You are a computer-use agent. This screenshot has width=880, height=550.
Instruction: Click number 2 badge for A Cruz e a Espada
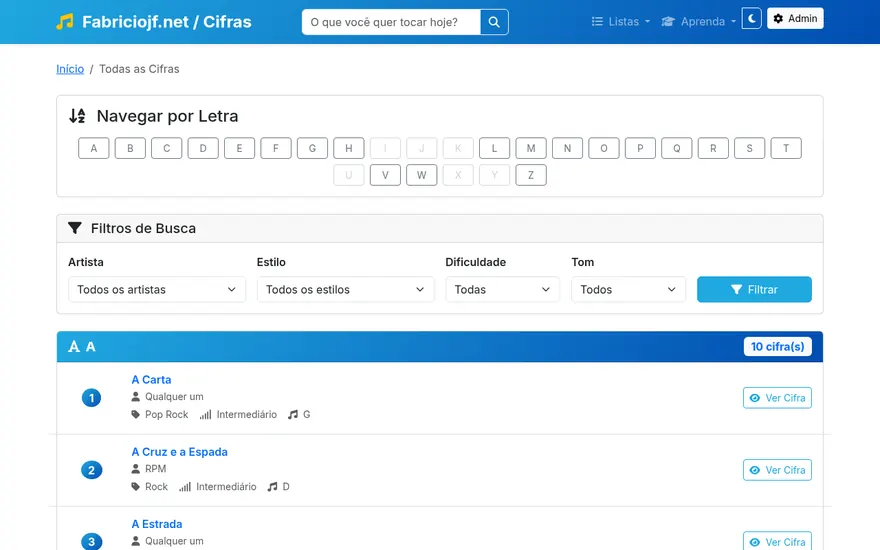(x=91, y=470)
